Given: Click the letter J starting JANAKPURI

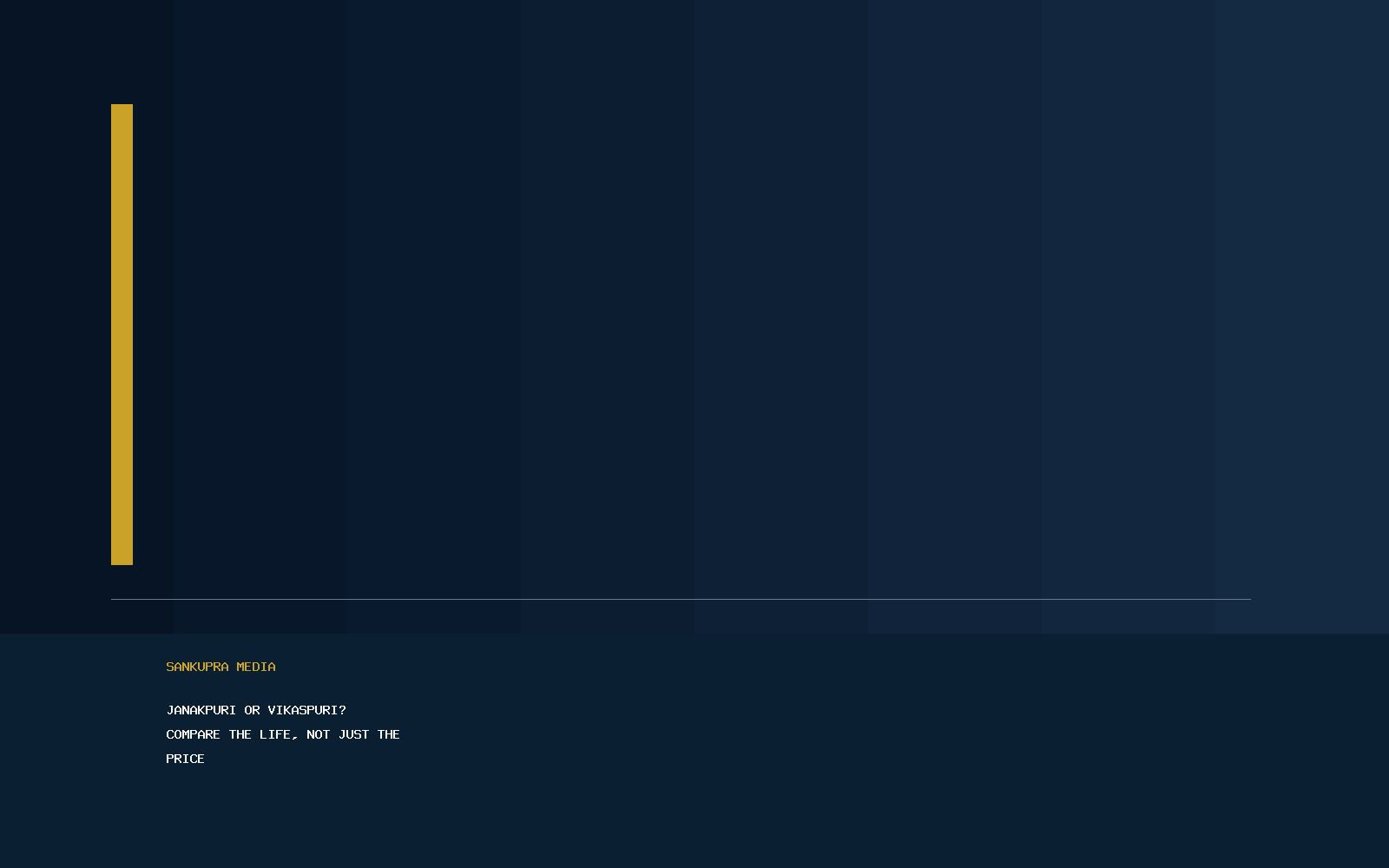Looking at the screenshot, I should coord(169,710).
